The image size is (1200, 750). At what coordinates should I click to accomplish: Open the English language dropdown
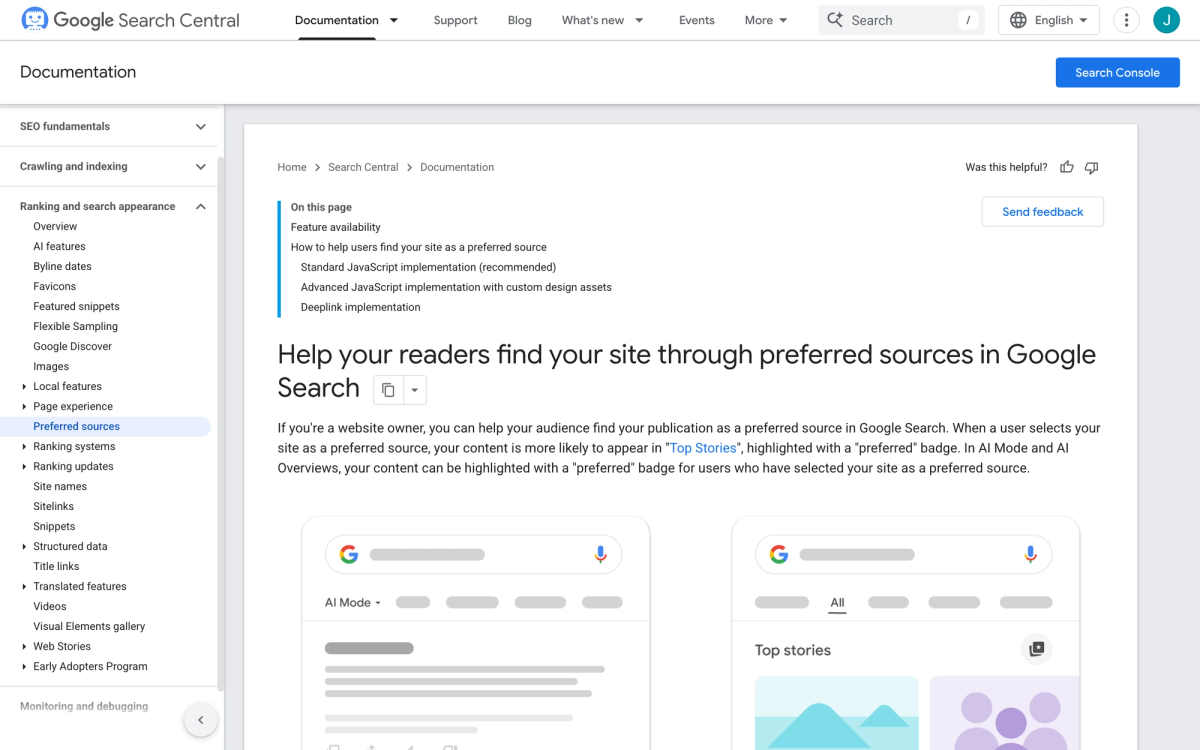(x=1049, y=20)
